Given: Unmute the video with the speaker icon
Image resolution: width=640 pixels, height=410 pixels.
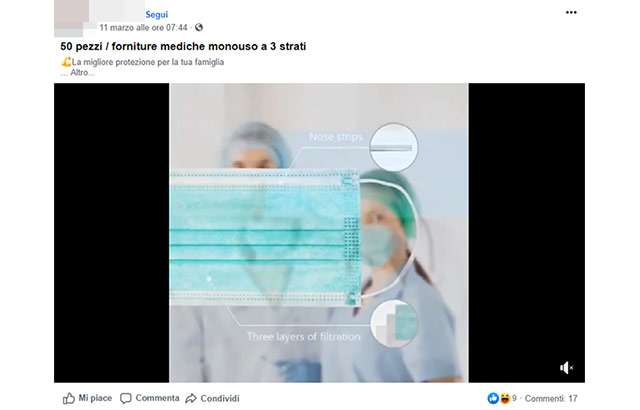Looking at the screenshot, I should (566, 368).
